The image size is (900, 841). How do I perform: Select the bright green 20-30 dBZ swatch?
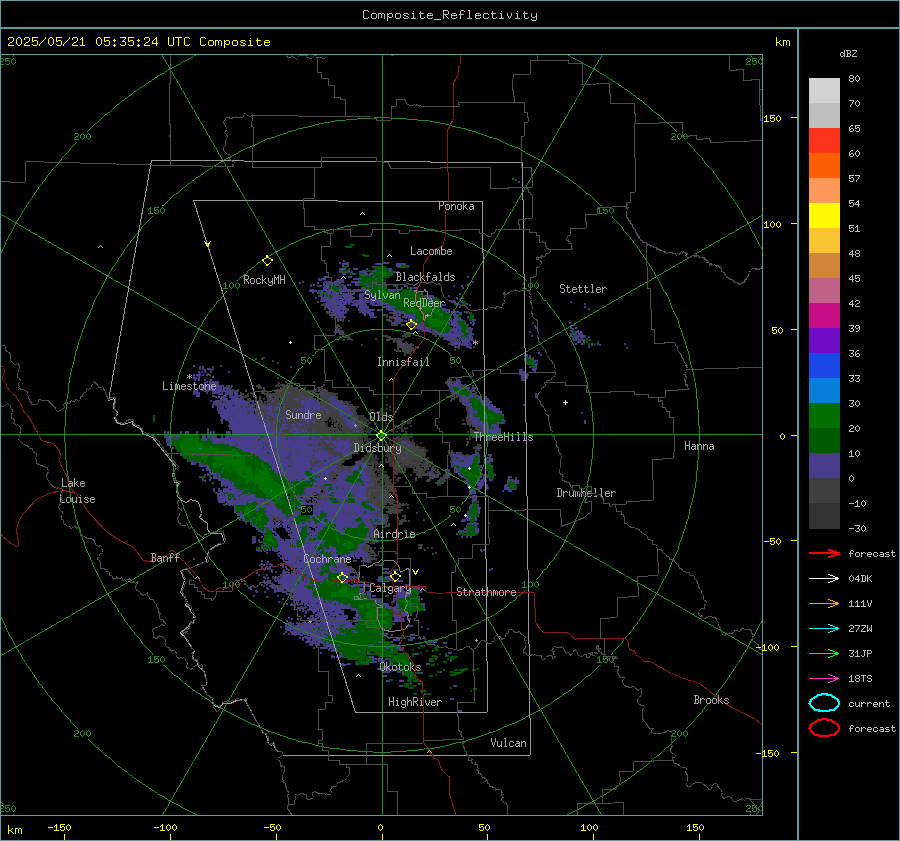click(824, 416)
